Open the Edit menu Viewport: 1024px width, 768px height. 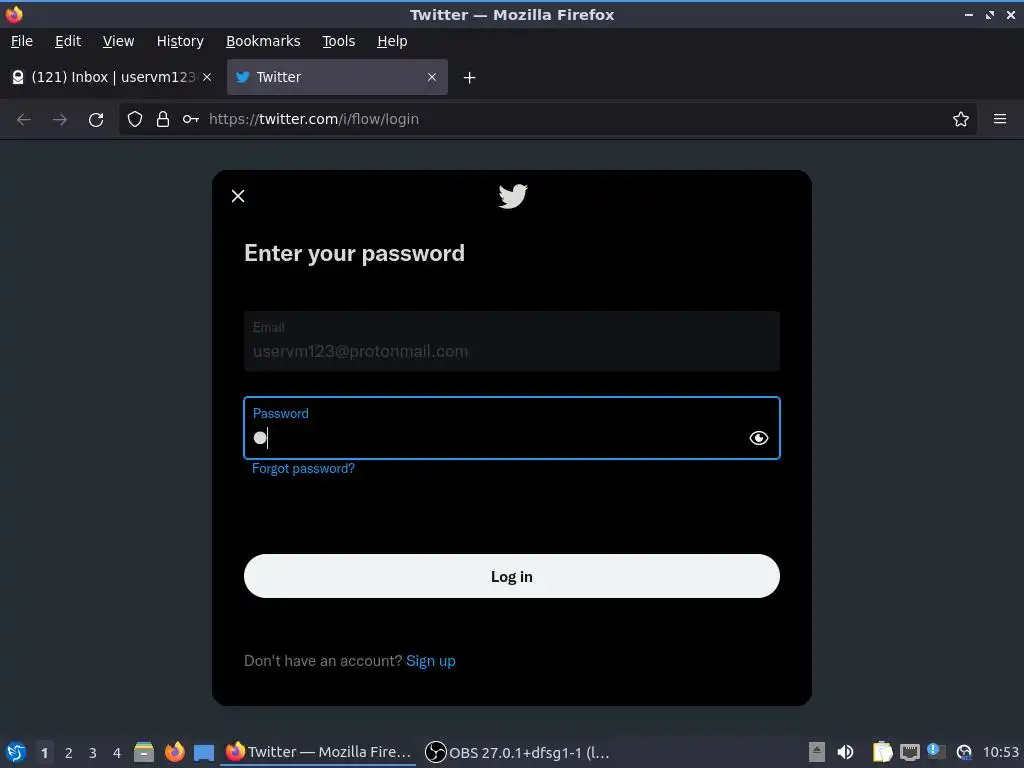(x=68, y=41)
